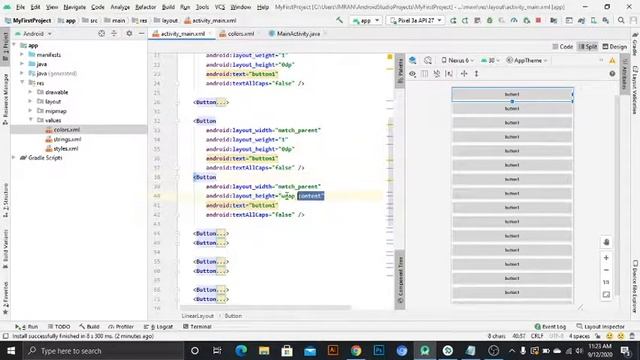The width and height of the screenshot is (640, 360).
Task: Open the AVD Manager icon in toolbar
Action: point(593,20)
